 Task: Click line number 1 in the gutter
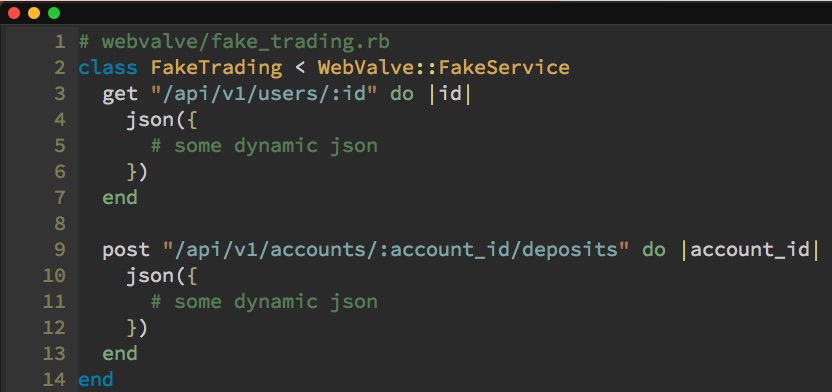(x=59, y=41)
